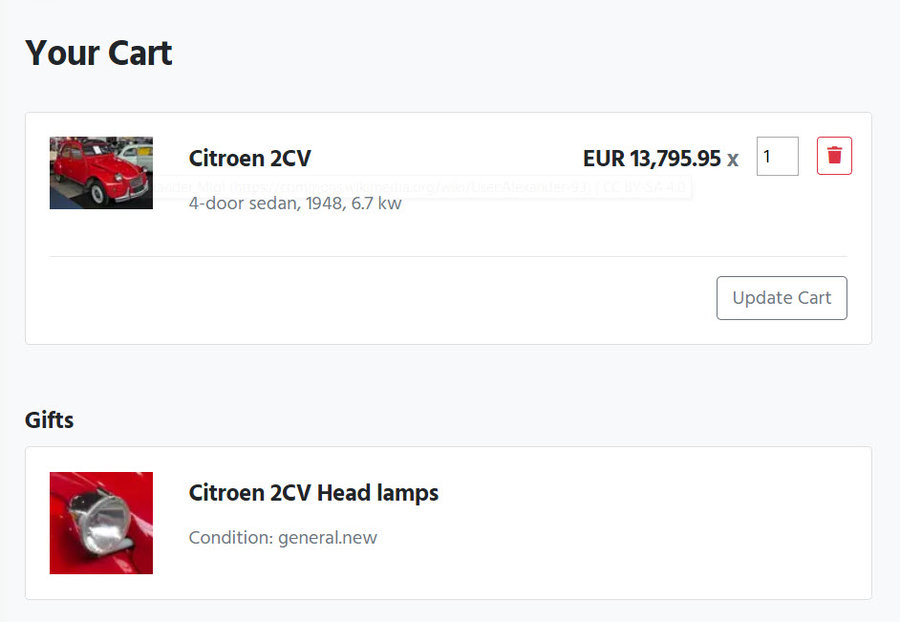Click the multiplication x beside the price
Image resolution: width=900 pixels, height=622 pixels.
tap(732, 159)
